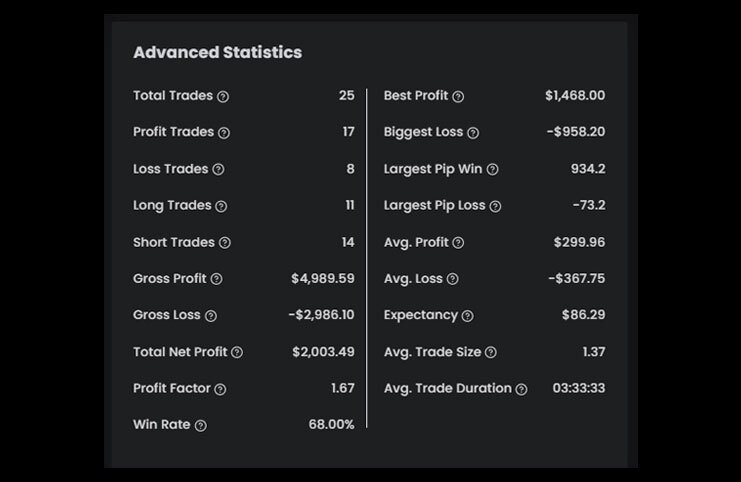The image size is (741, 482).
Task: Click the info icon beside Avg. Trade Duration
Action: 521,389
